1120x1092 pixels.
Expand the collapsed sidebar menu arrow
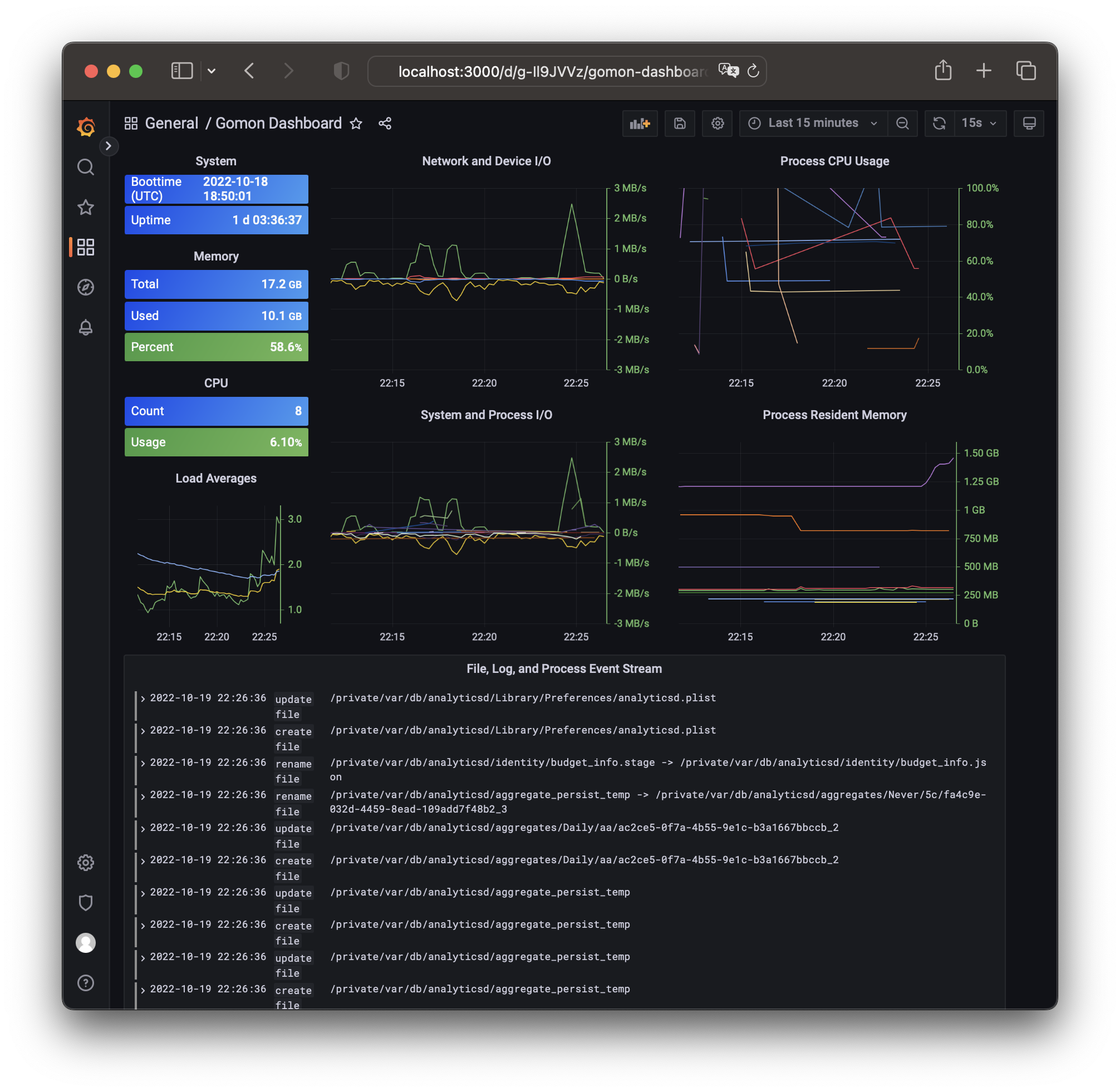tap(109, 146)
